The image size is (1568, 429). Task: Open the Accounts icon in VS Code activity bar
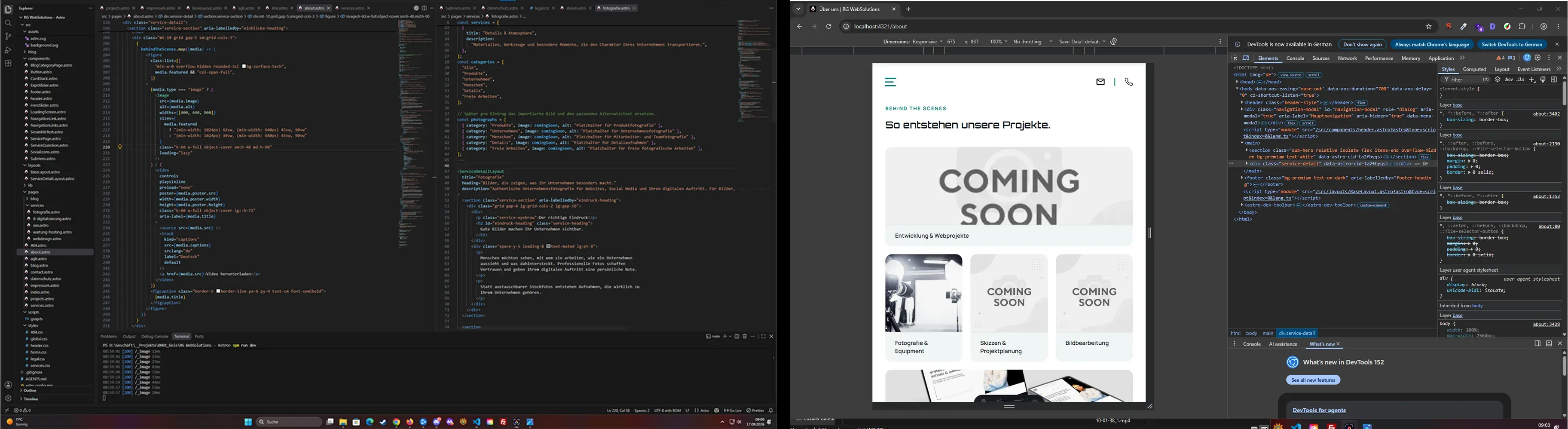(x=8, y=385)
